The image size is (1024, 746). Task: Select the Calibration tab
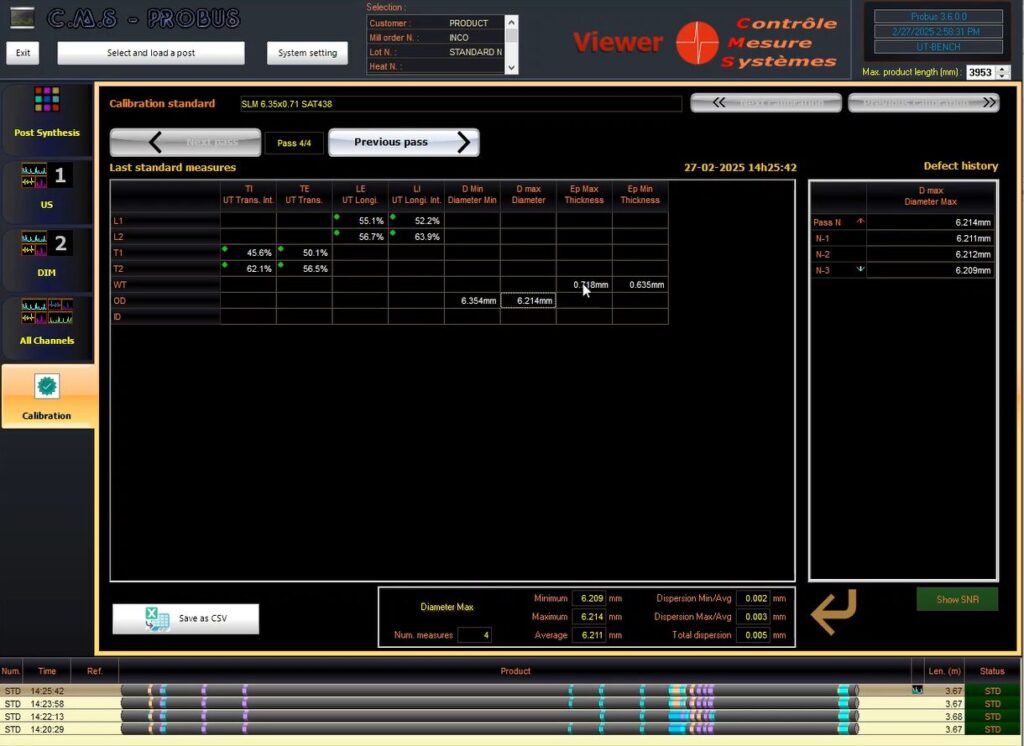(47, 396)
